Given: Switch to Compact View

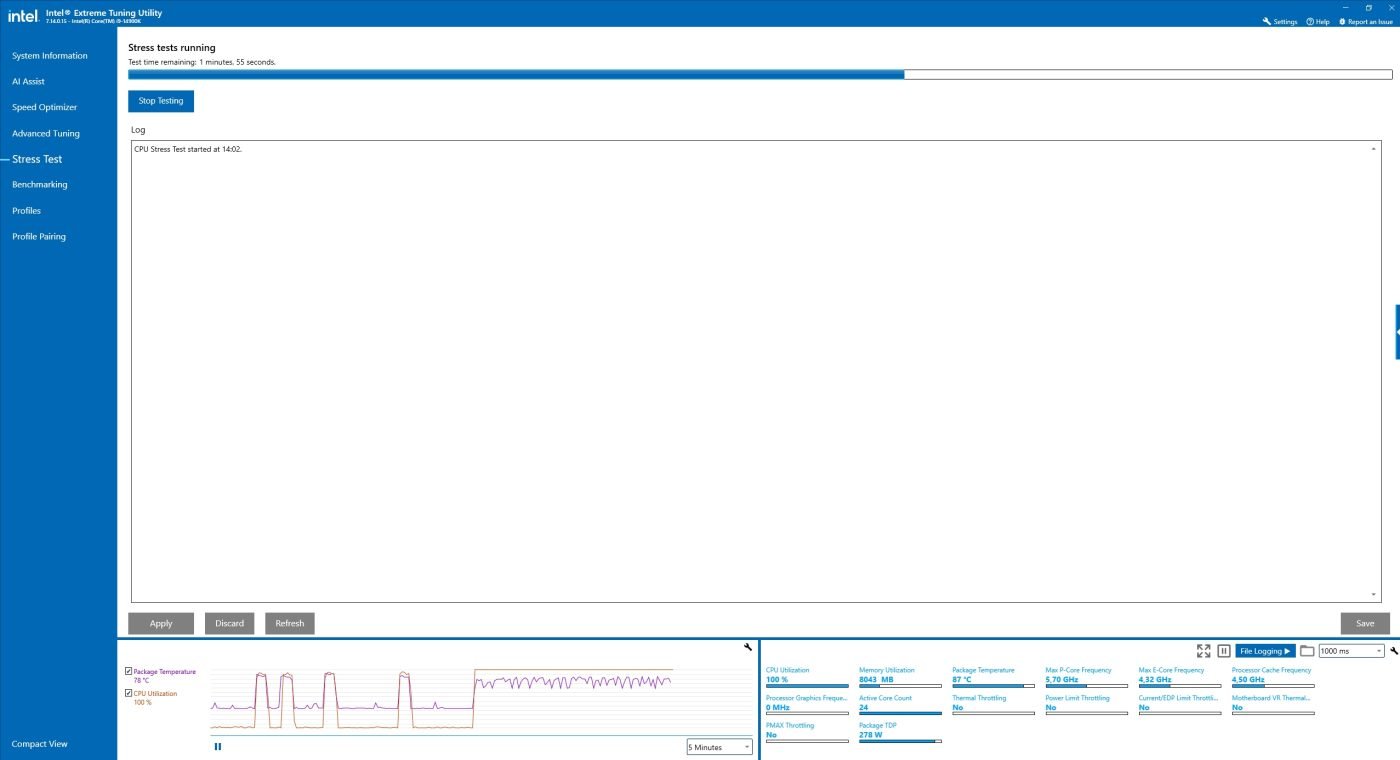Looking at the screenshot, I should (x=40, y=744).
